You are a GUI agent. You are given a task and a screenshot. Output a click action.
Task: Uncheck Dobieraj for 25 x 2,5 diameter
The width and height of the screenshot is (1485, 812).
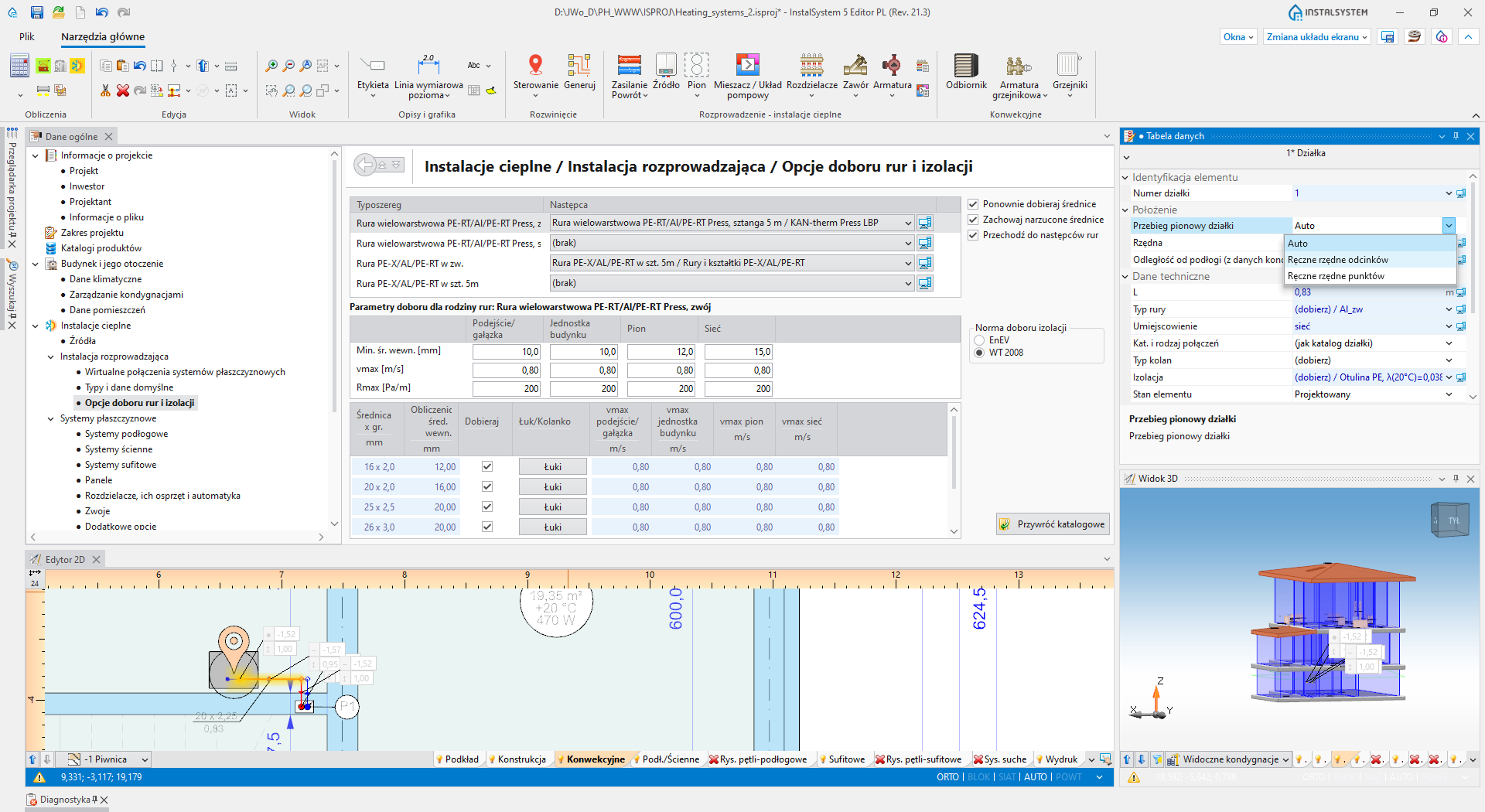point(487,507)
